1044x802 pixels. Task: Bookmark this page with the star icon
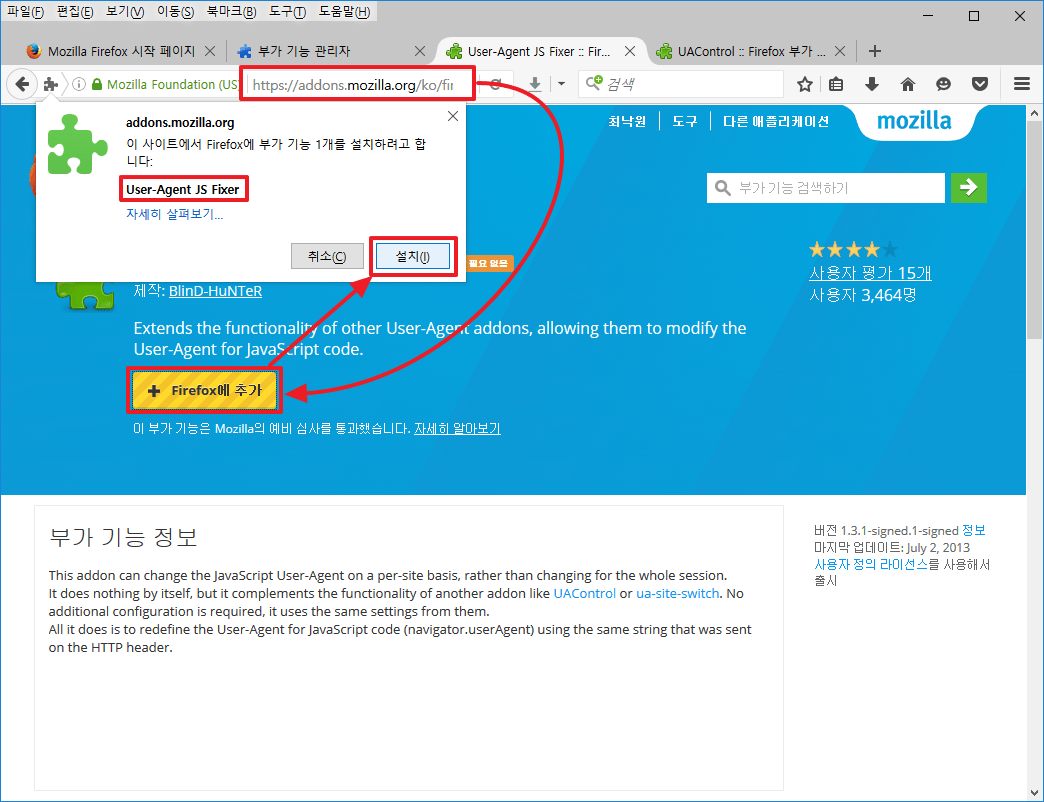pos(805,85)
